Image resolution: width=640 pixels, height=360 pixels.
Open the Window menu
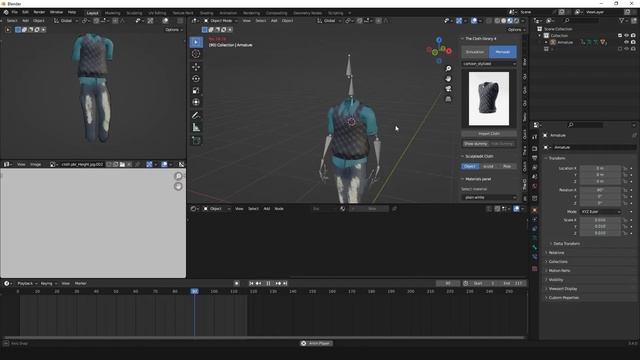(x=56, y=12)
